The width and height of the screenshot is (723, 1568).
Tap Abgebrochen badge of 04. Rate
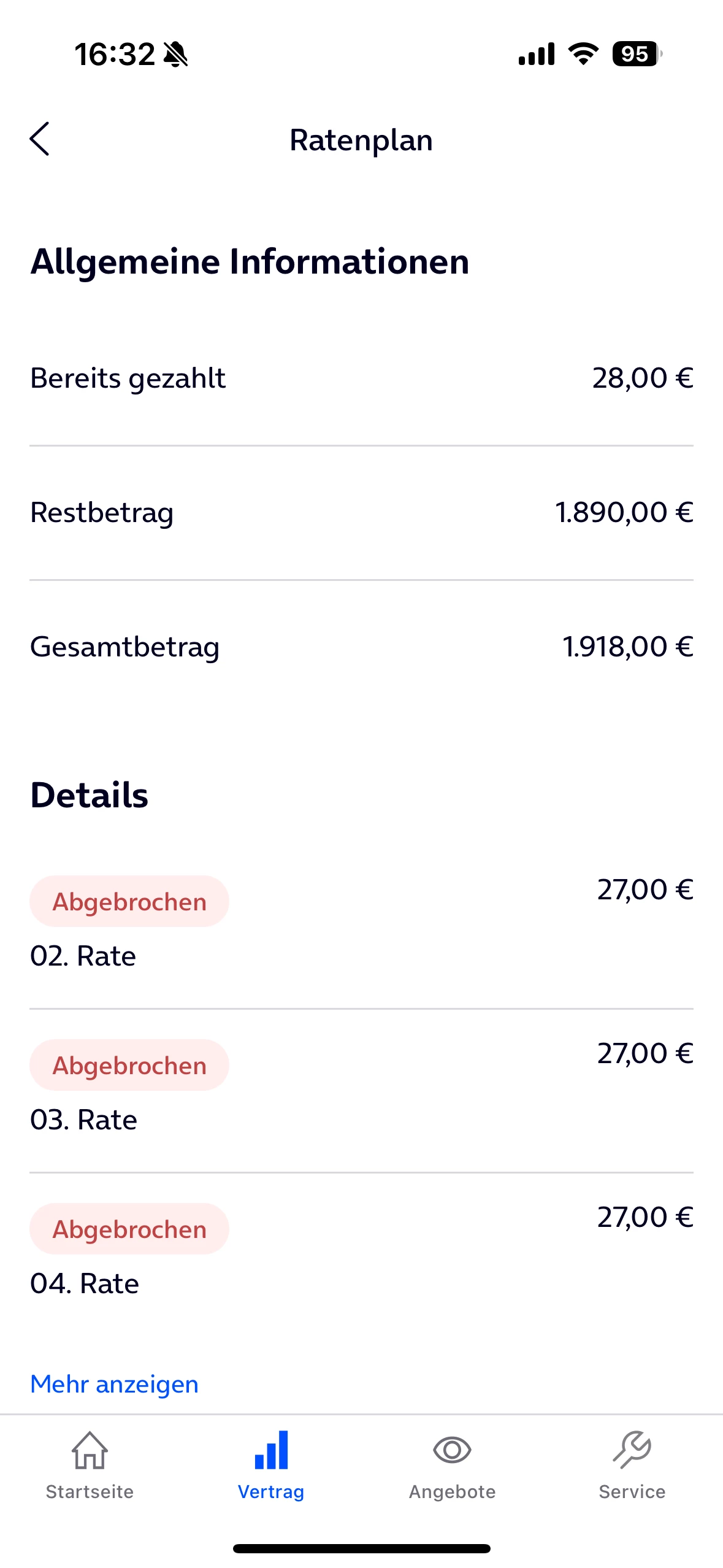click(129, 1229)
